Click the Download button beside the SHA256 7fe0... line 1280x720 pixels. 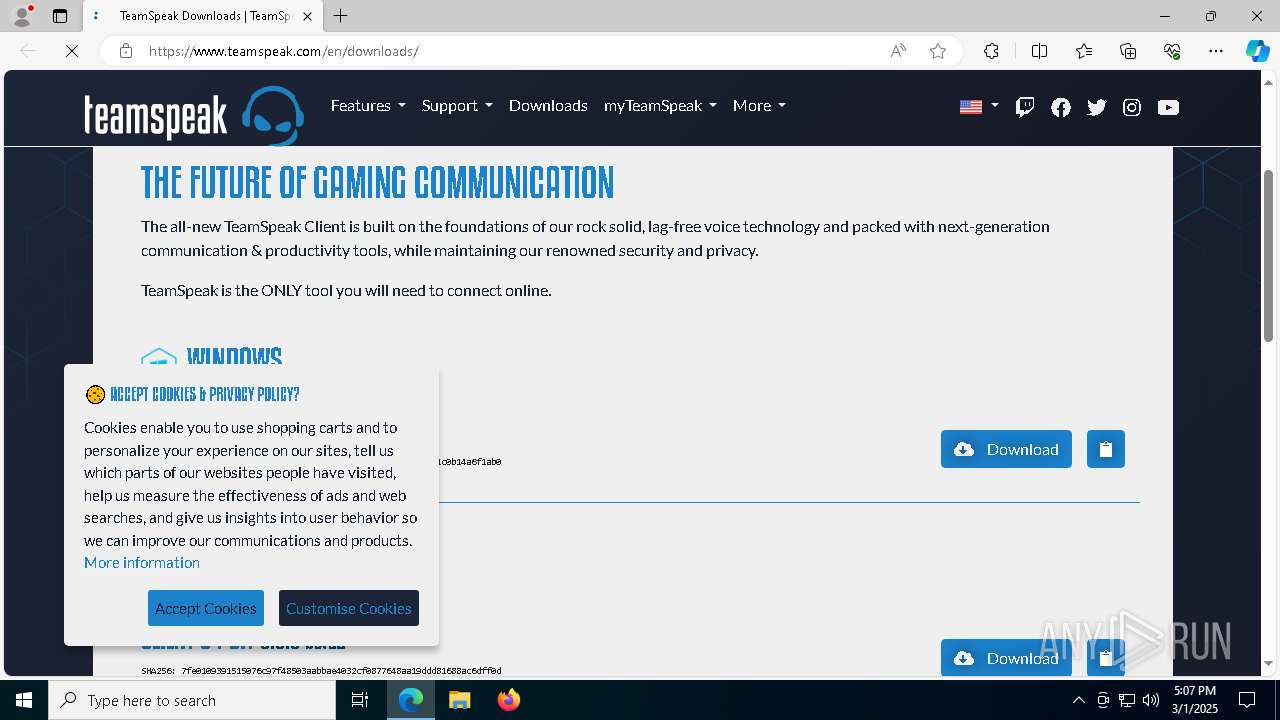[1006, 658]
